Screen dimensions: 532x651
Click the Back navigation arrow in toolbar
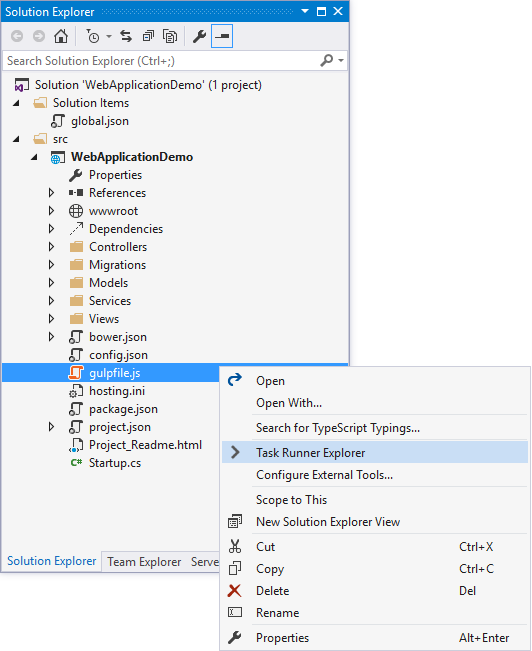[17, 37]
